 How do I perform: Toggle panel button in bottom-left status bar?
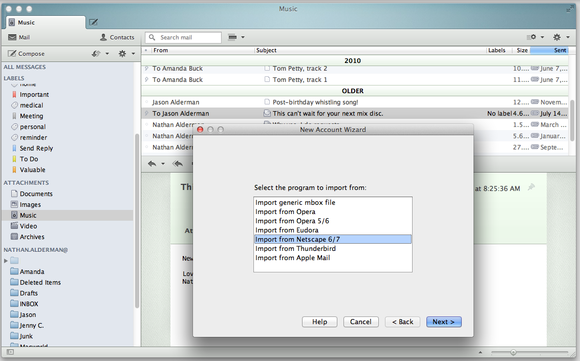click(x=10, y=352)
